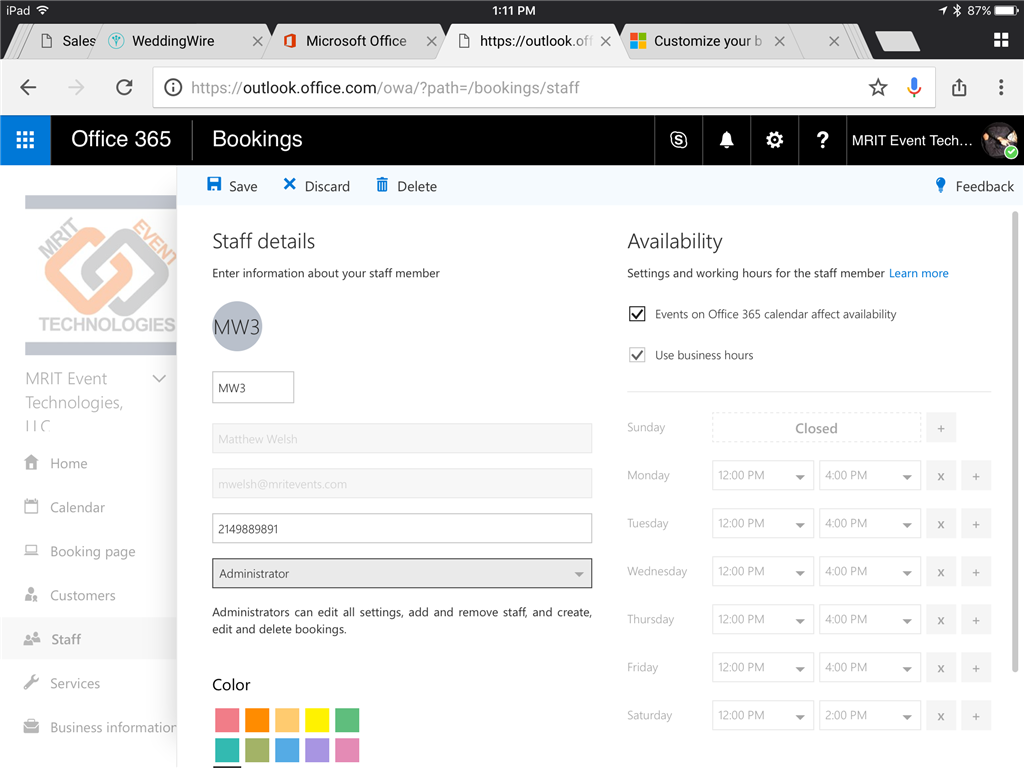
Task: Choose the yellow color swatch
Action: [317, 720]
